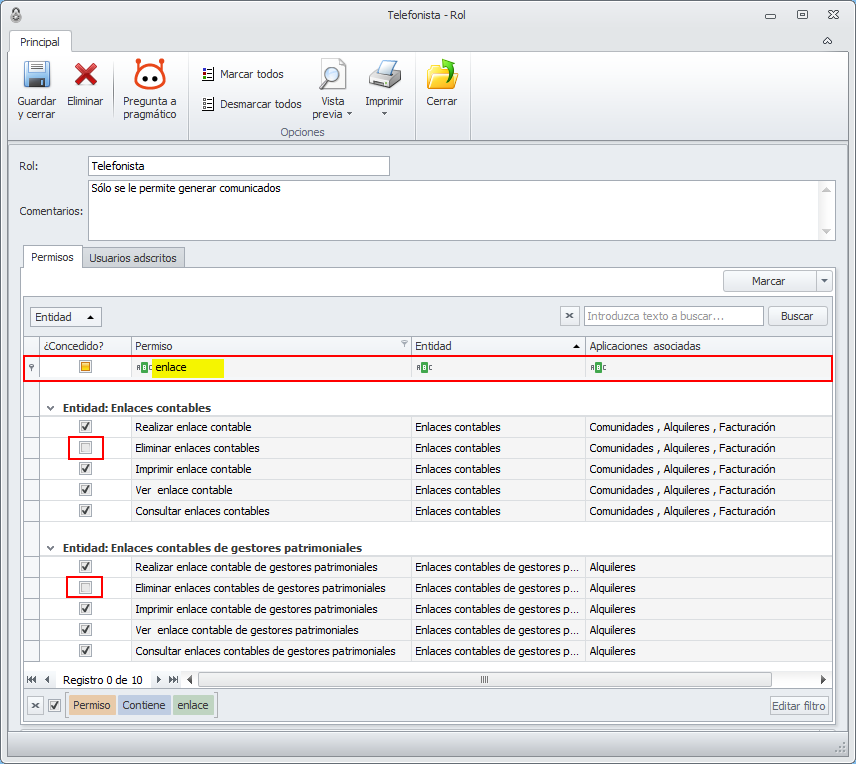Click the filter row pin indicator icon
This screenshot has width=856, height=764.
click(x=32, y=368)
